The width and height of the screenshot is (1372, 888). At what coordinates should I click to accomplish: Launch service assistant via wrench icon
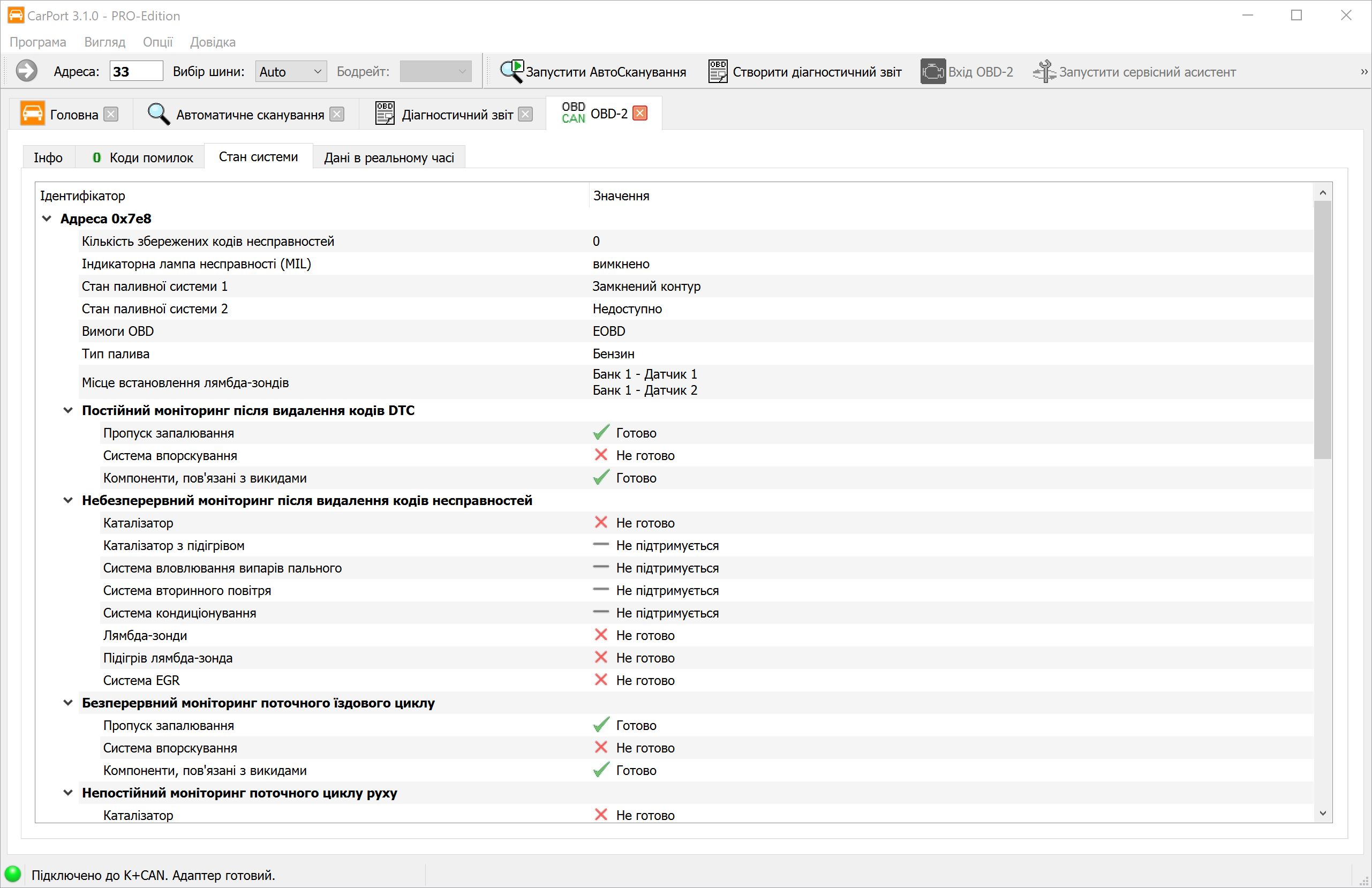[x=1044, y=72]
